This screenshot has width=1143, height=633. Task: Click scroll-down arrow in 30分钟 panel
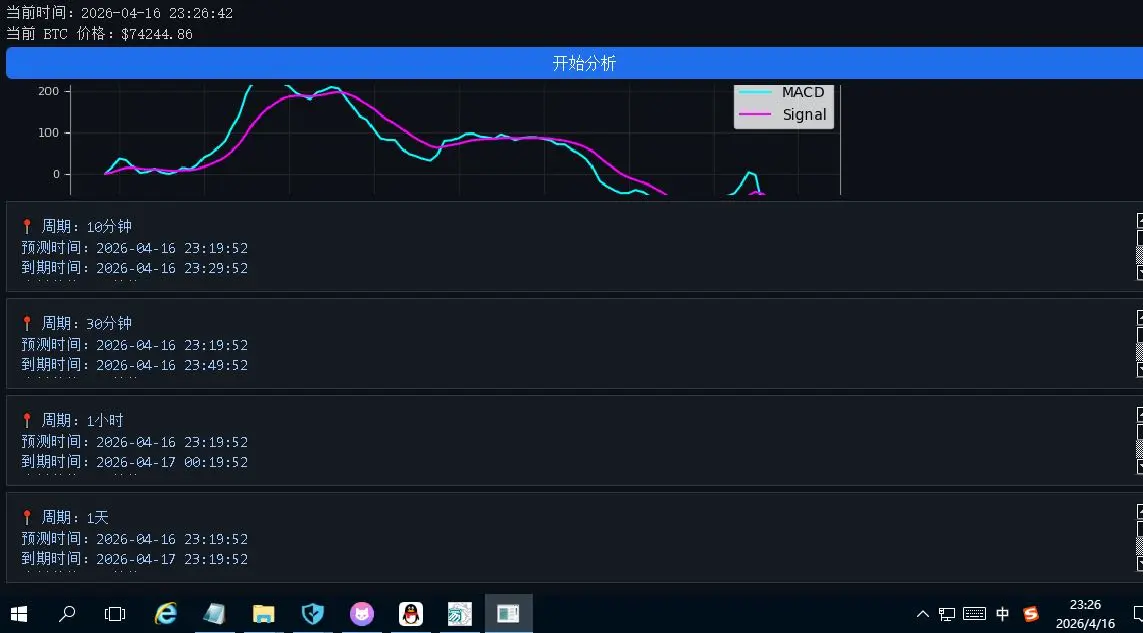[x=1139, y=370]
